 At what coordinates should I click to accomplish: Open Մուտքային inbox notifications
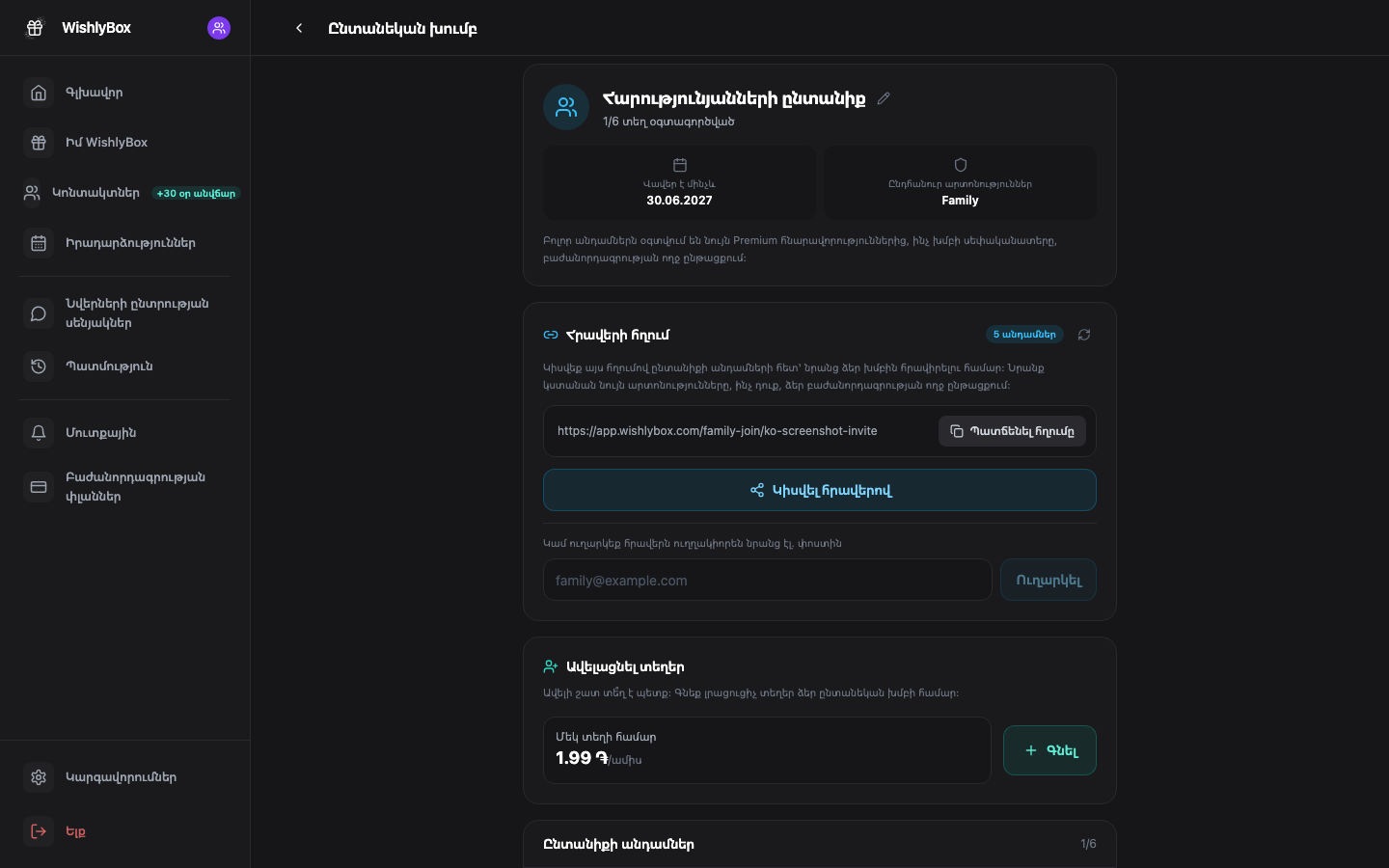pos(125,433)
